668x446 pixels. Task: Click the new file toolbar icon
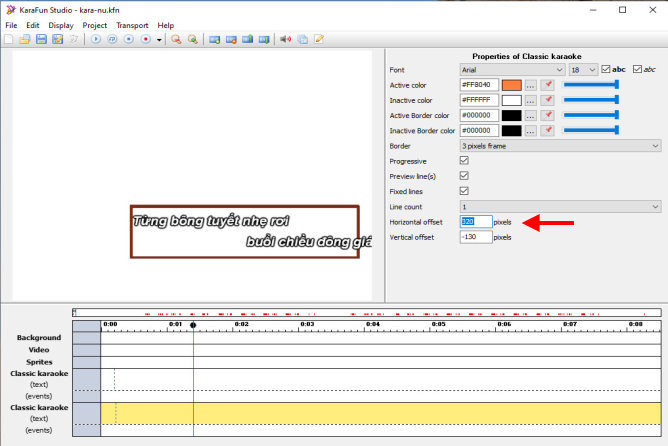tap(9, 39)
